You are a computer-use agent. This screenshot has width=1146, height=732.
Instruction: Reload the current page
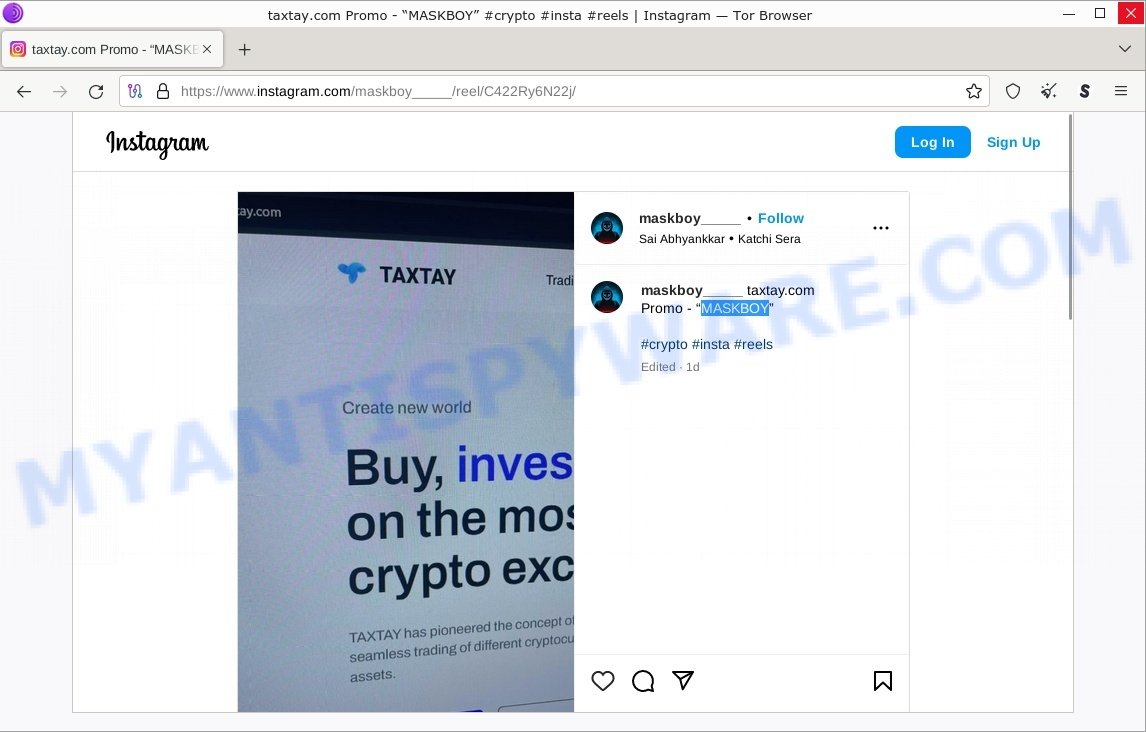[96, 91]
